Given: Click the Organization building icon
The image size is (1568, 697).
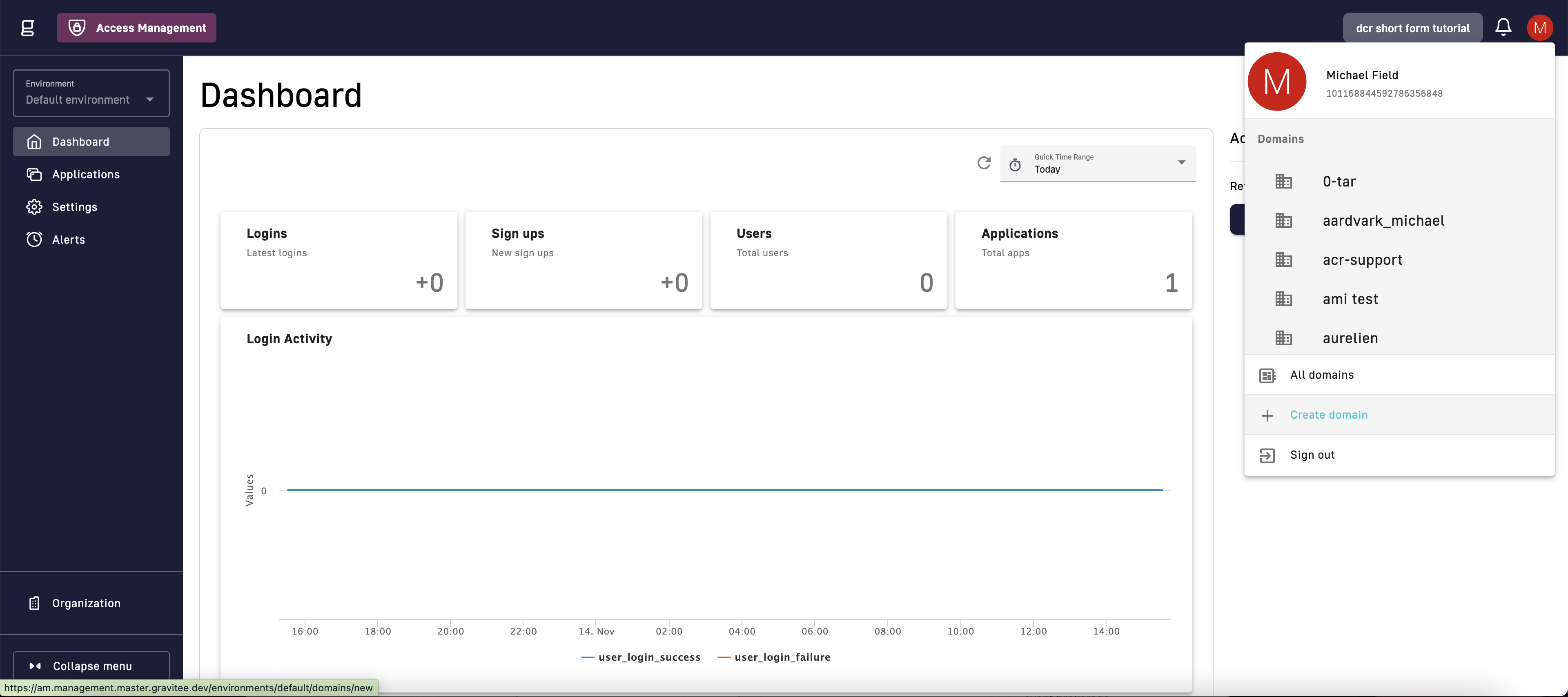Looking at the screenshot, I should point(34,603).
